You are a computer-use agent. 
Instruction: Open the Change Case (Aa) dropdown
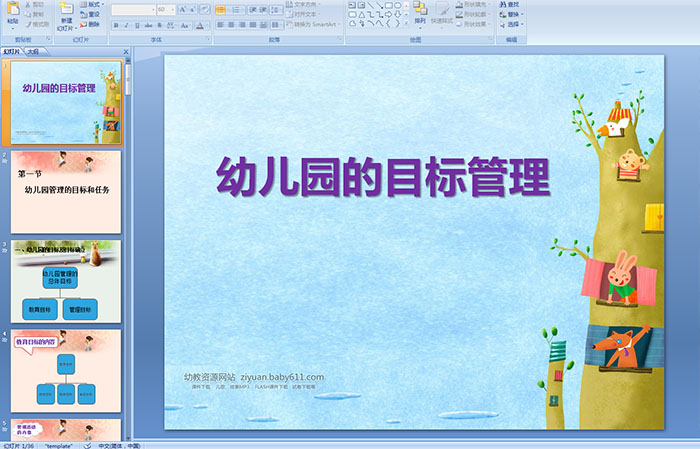click(185, 25)
